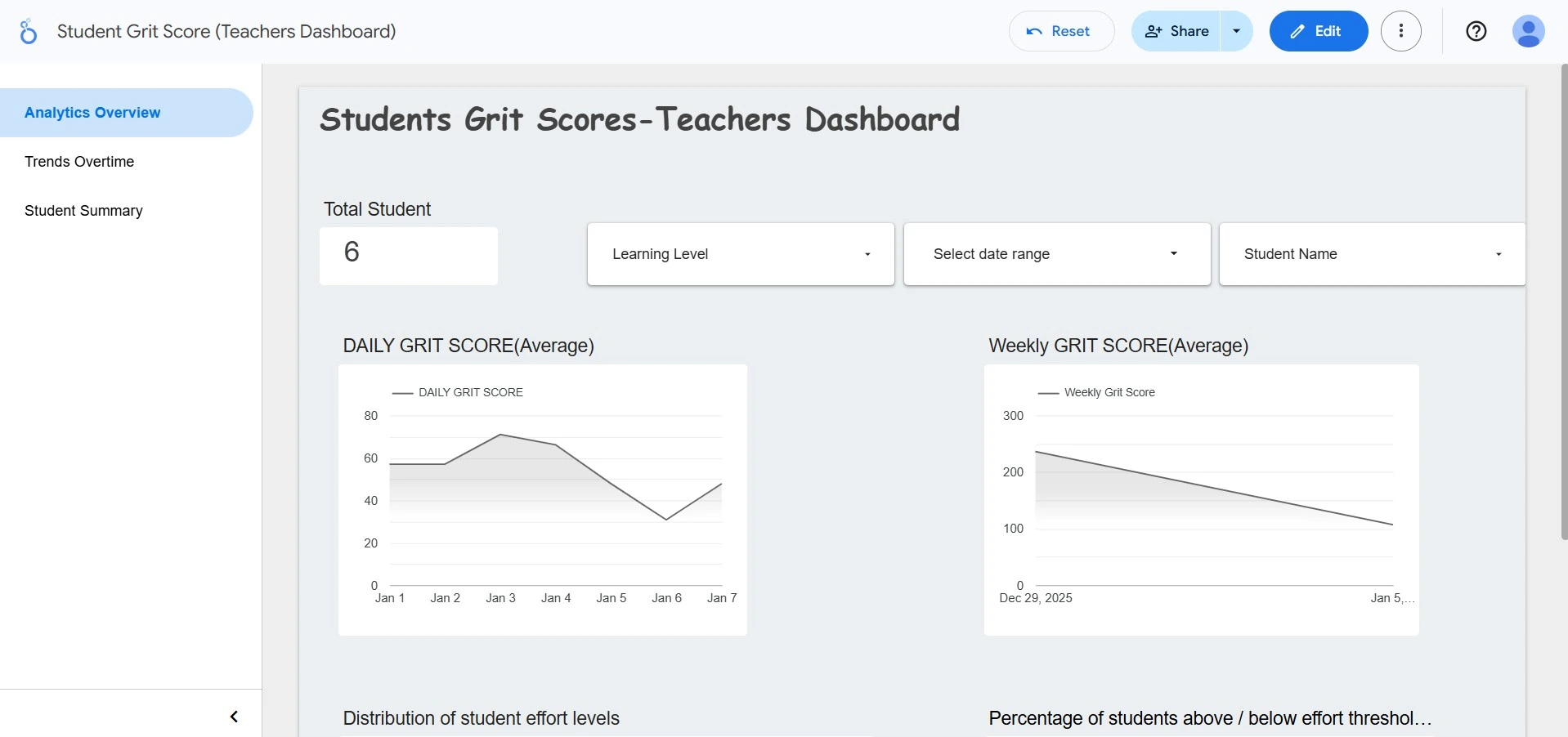Click the undo arrow icon on Reset
The height and width of the screenshot is (737, 1568).
coord(1034,32)
